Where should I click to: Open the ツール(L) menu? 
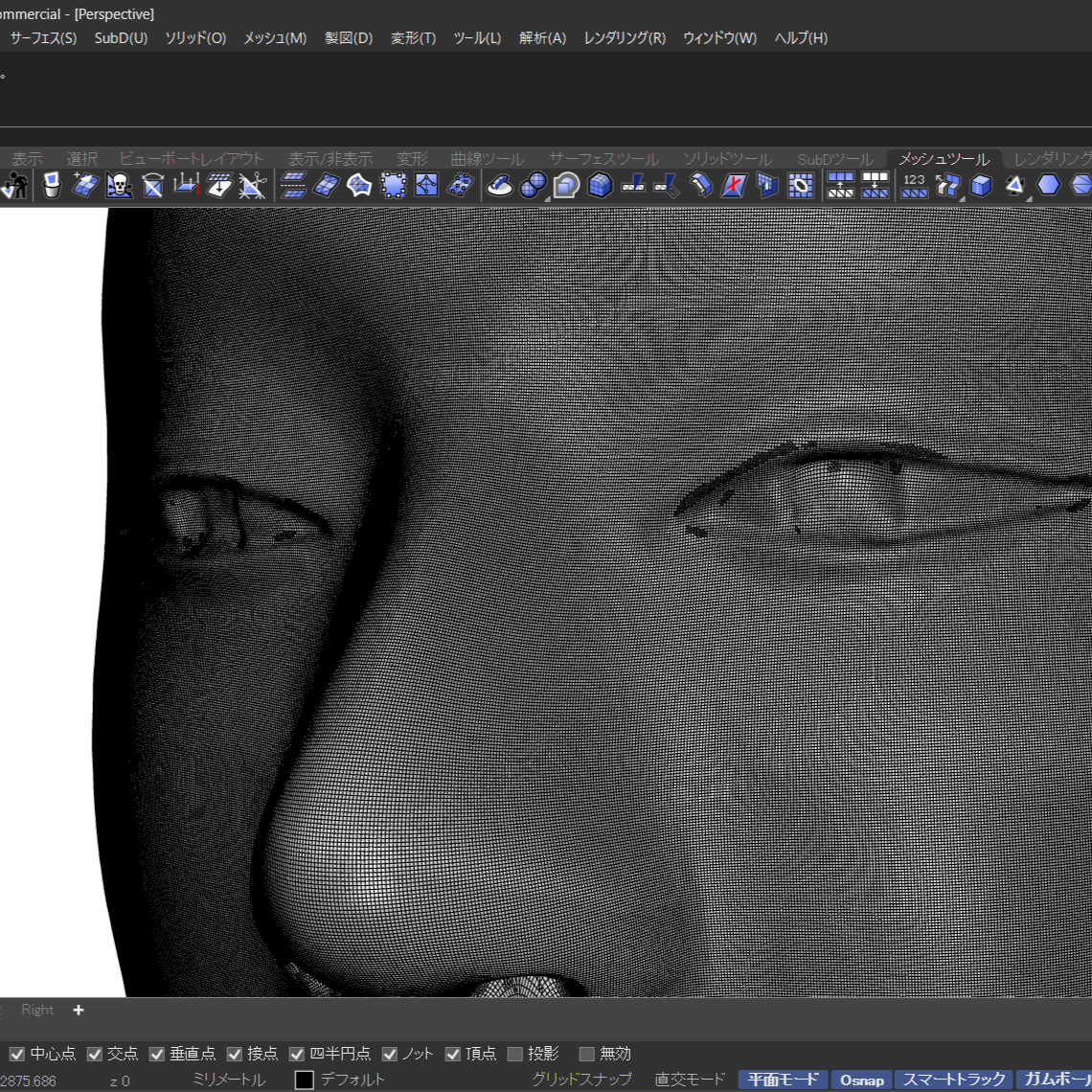click(x=477, y=38)
